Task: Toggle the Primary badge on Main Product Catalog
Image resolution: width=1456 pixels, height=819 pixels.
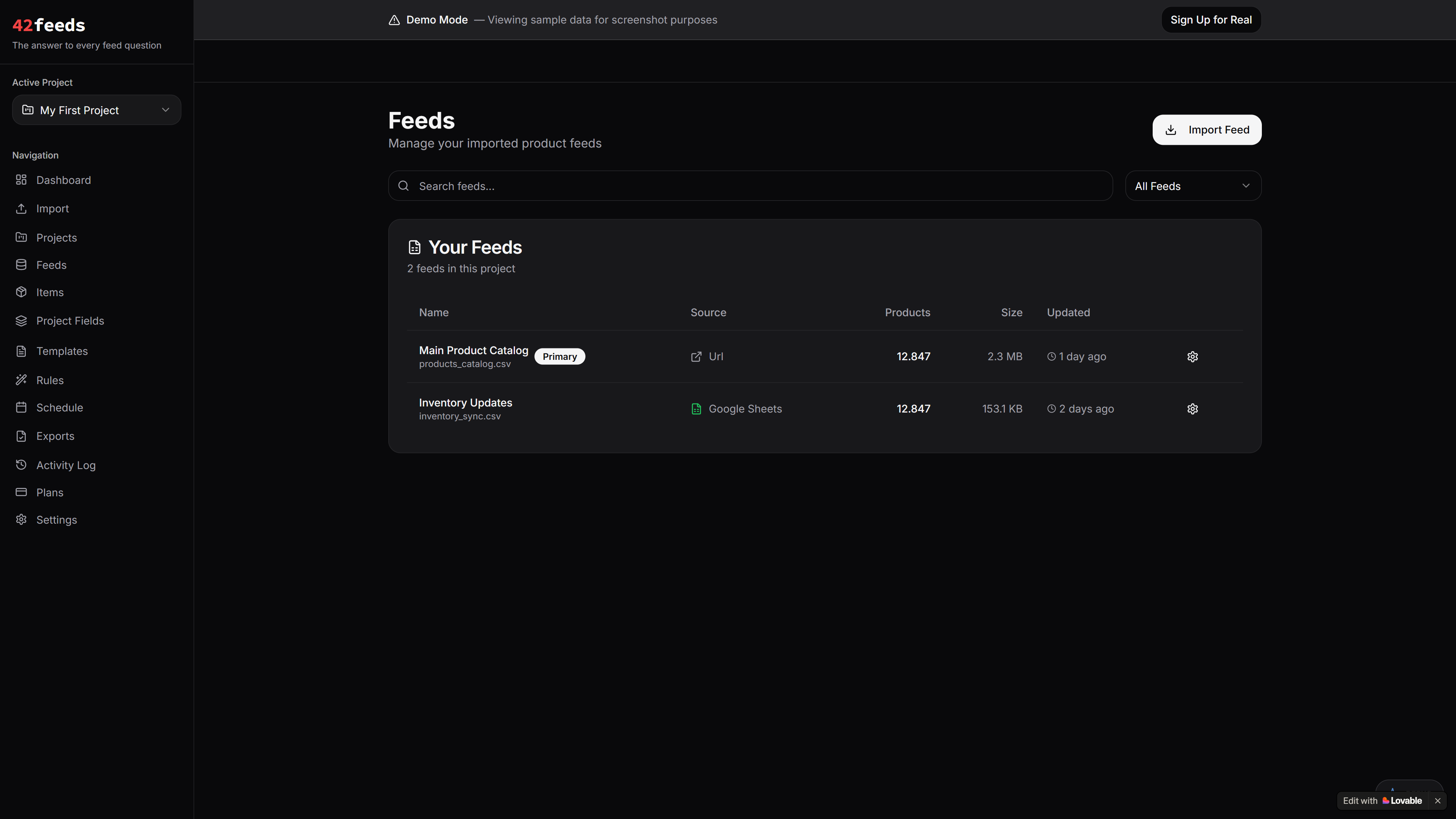Action: click(x=559, y=356)
